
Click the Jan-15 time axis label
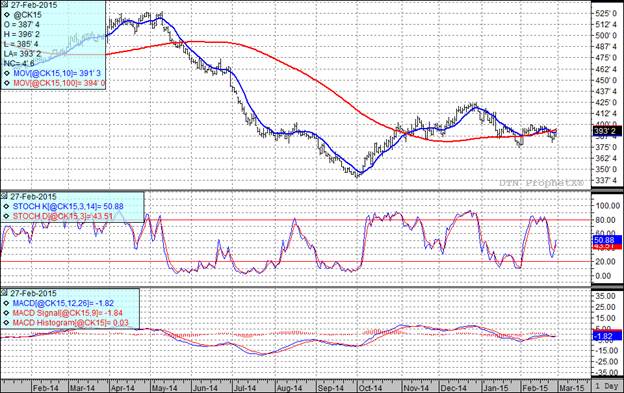tap(495, 387)
